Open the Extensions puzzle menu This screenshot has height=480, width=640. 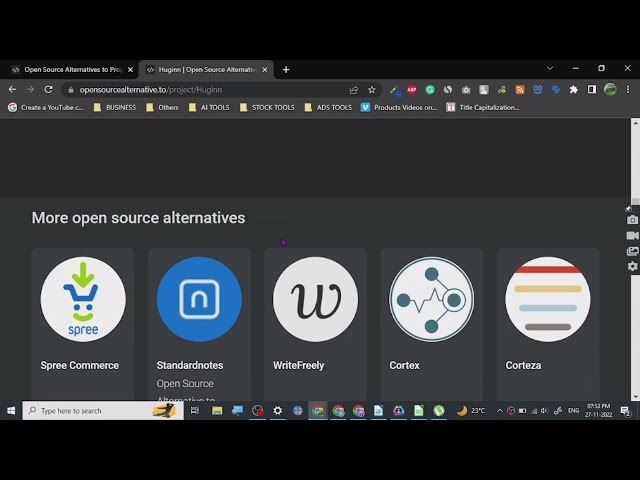[x=573, y=90]
